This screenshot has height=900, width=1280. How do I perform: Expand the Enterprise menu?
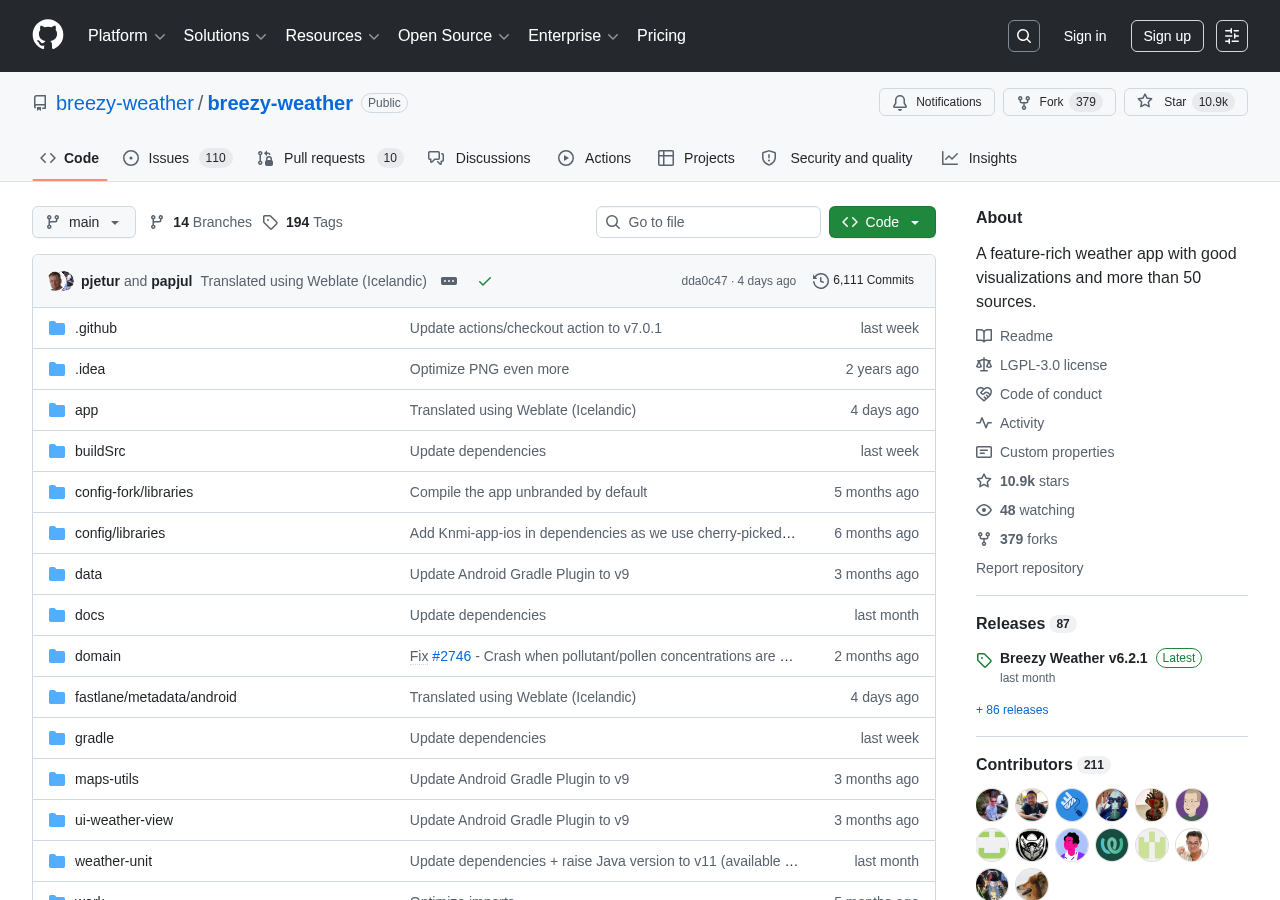coord(573,36)
